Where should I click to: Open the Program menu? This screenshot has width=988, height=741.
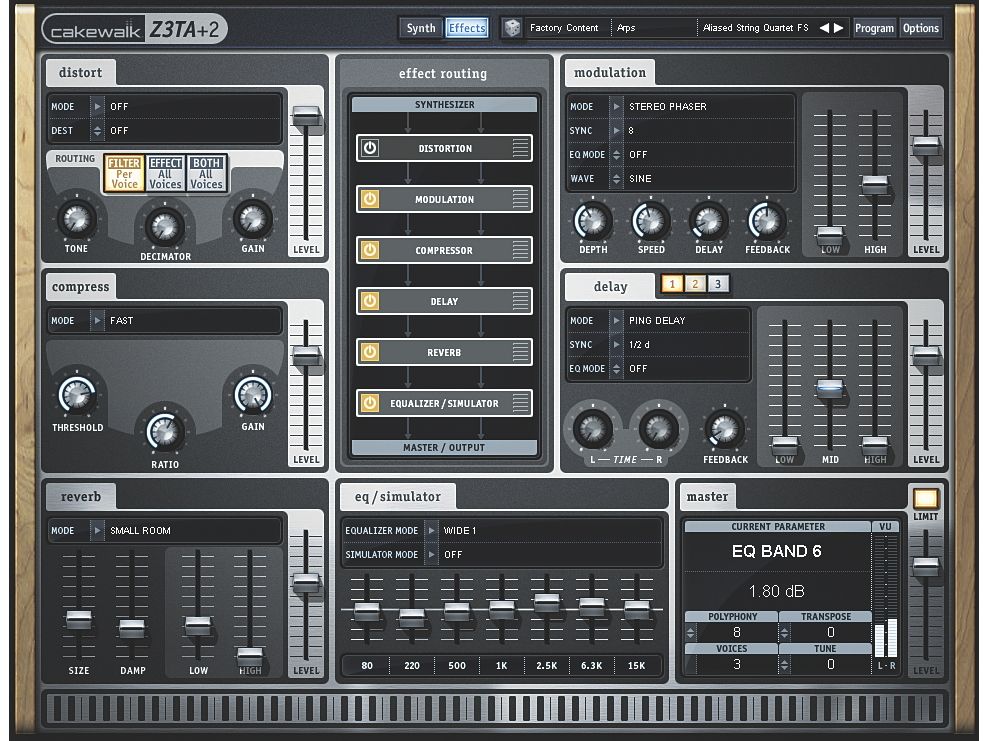coord(875,28)
